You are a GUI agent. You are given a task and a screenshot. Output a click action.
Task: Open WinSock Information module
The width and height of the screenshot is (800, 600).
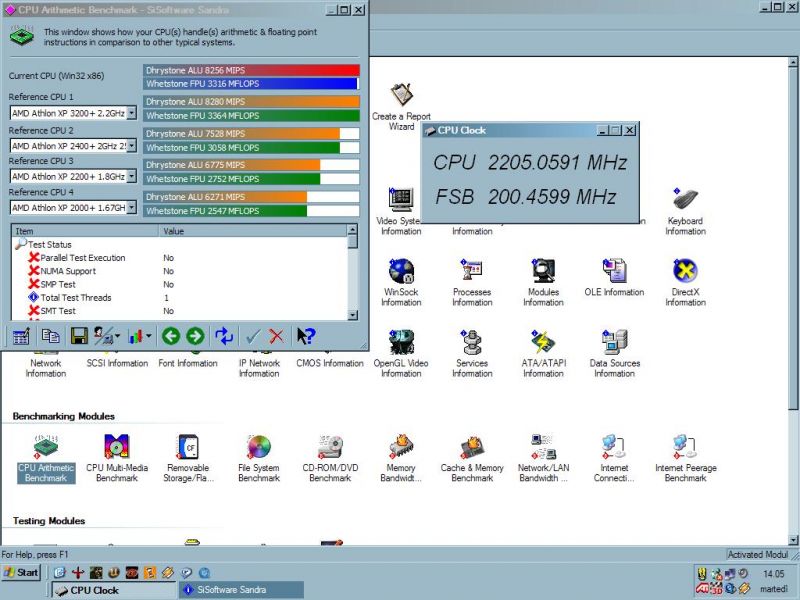(x=401, y=282)
